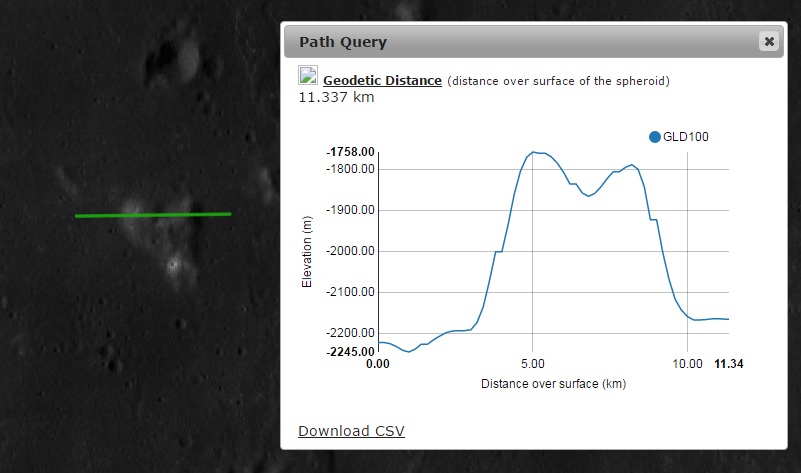Click the -1900.00 y-axis tick label

click(x=350, y=210)
